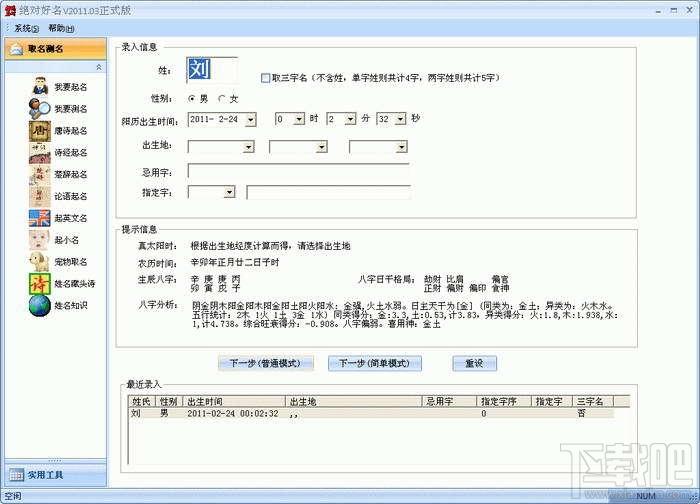The image size is (700, 504).
Task: Open the 帮助 menu
Action: click(61, 29)
